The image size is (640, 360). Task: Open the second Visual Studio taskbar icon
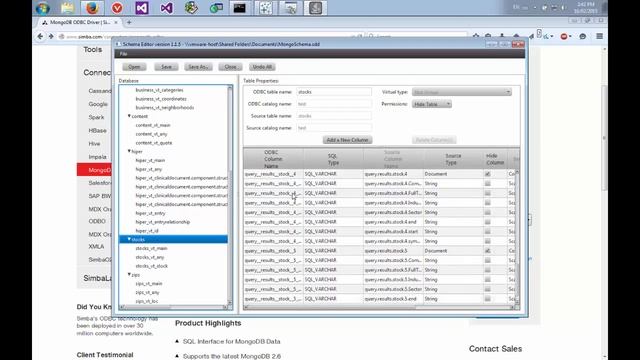[x=167, y=8]
